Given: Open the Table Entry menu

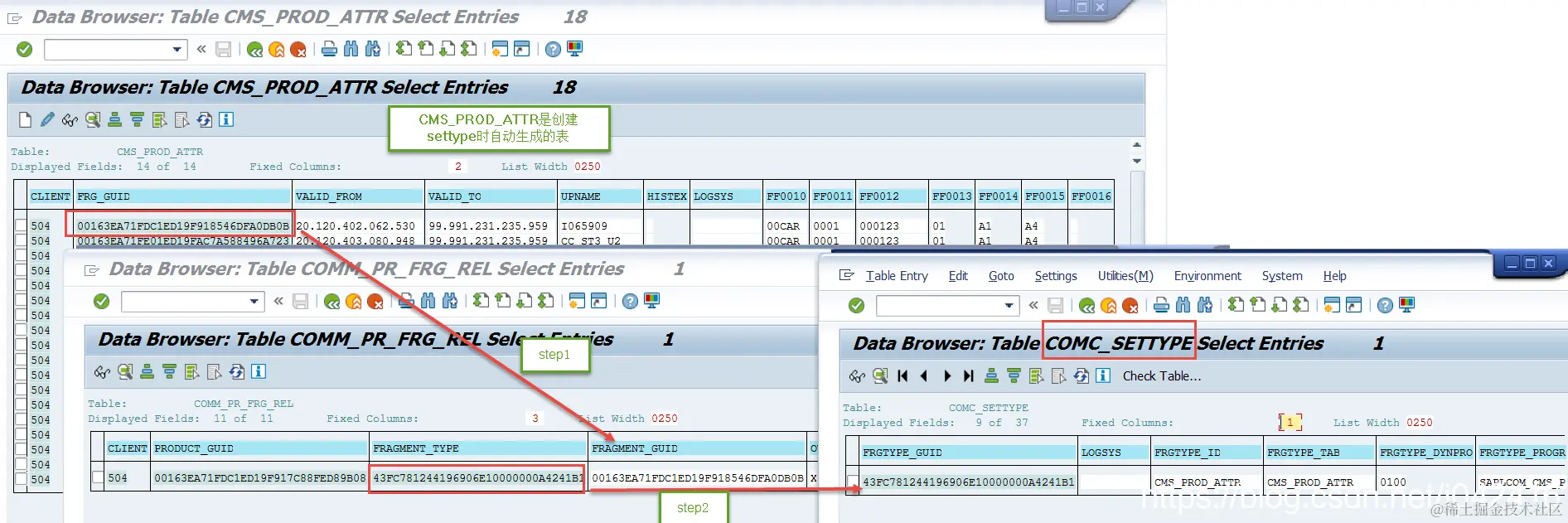Looking at the screenshot, I should 897,276.
